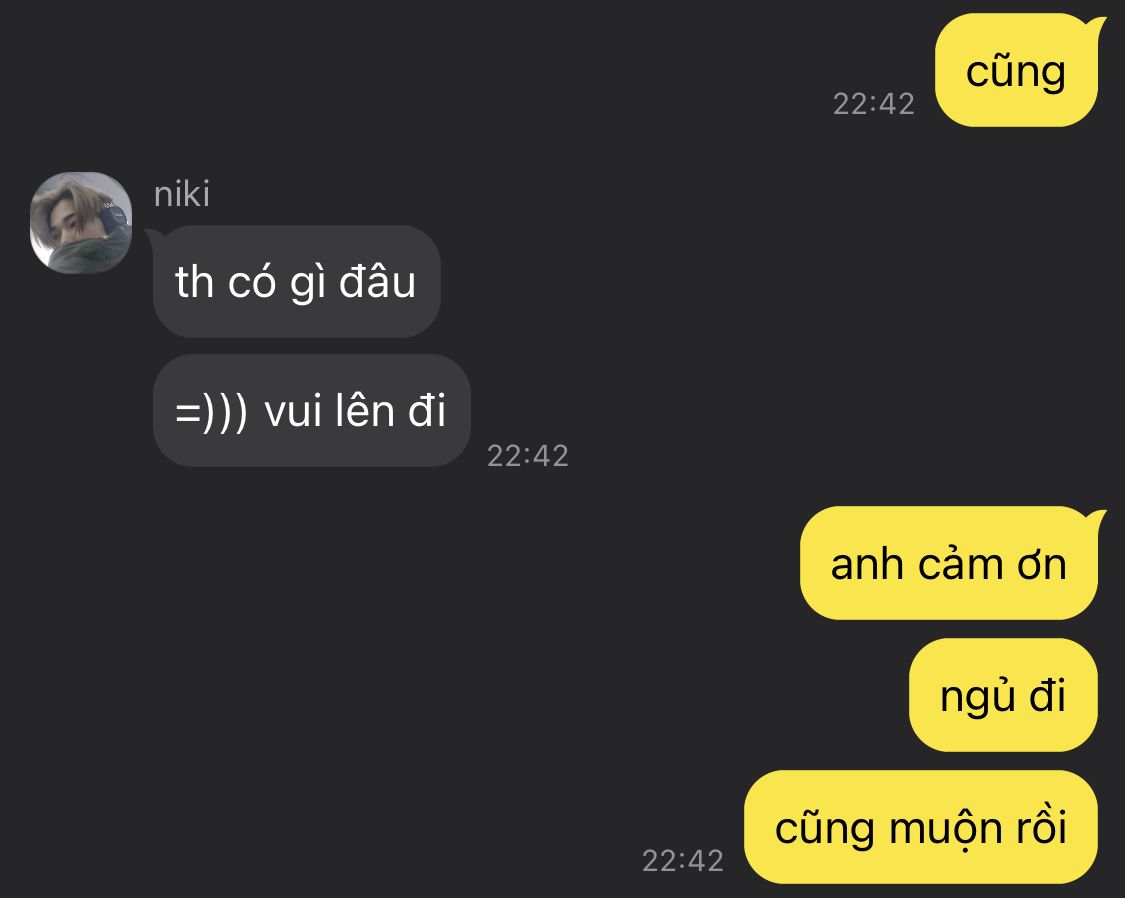Image resolution: width=1125 pixels, height=898 pixels.
Task: Select the yellow 'cũng' message bubble
Action: tap(1016, 71)
